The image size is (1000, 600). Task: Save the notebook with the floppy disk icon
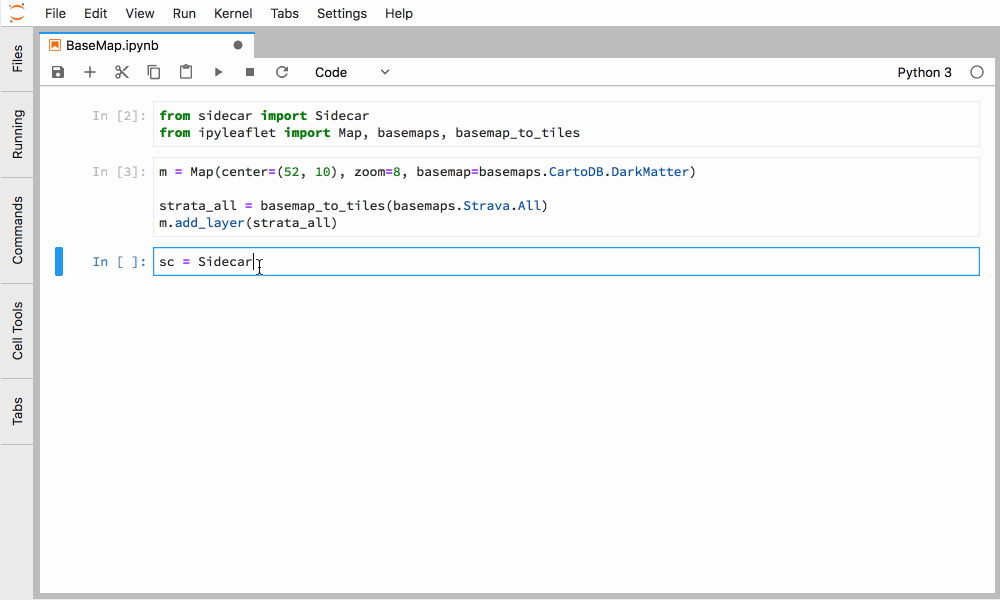tap(58, 72)
